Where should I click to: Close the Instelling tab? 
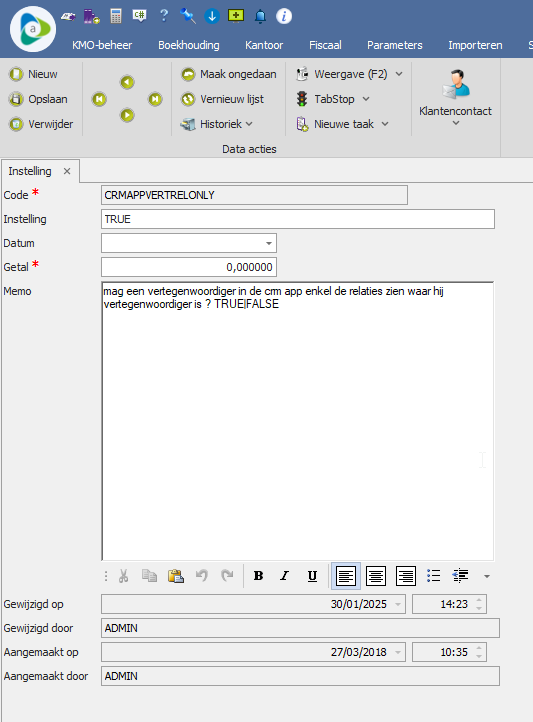pos(67,171)
